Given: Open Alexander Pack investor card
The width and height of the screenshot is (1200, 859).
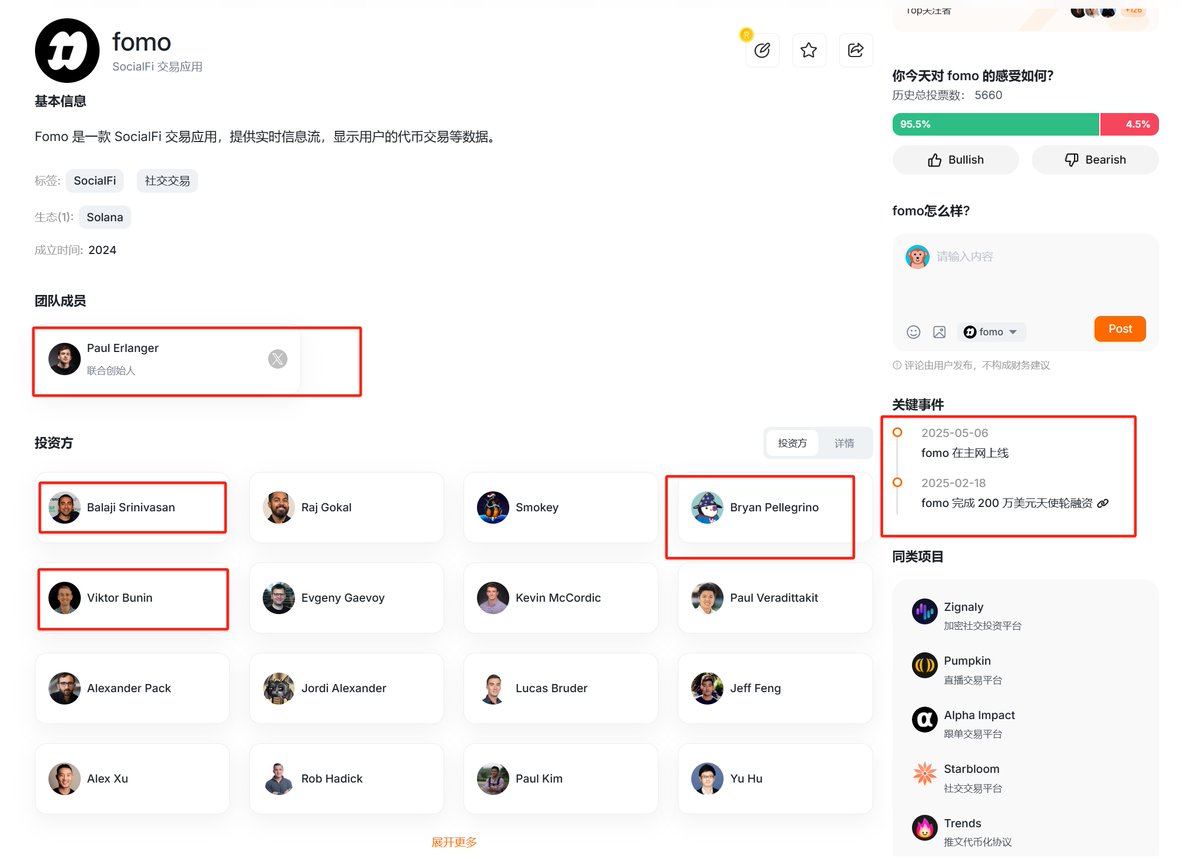Looking at the screenshot, I should (132, 688).
